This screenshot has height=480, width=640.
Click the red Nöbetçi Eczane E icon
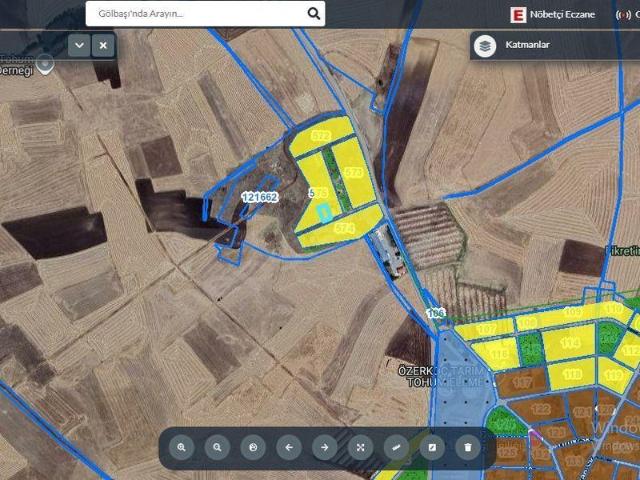(518, 15)
